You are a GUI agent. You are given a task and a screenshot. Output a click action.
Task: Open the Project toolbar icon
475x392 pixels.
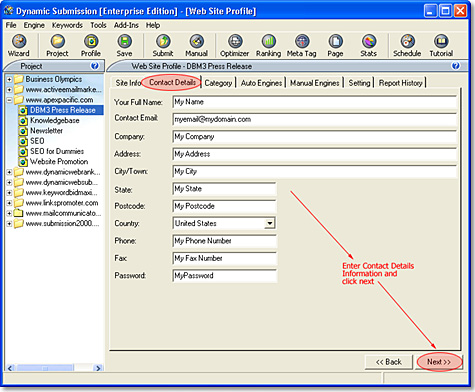tap(57, 45)
